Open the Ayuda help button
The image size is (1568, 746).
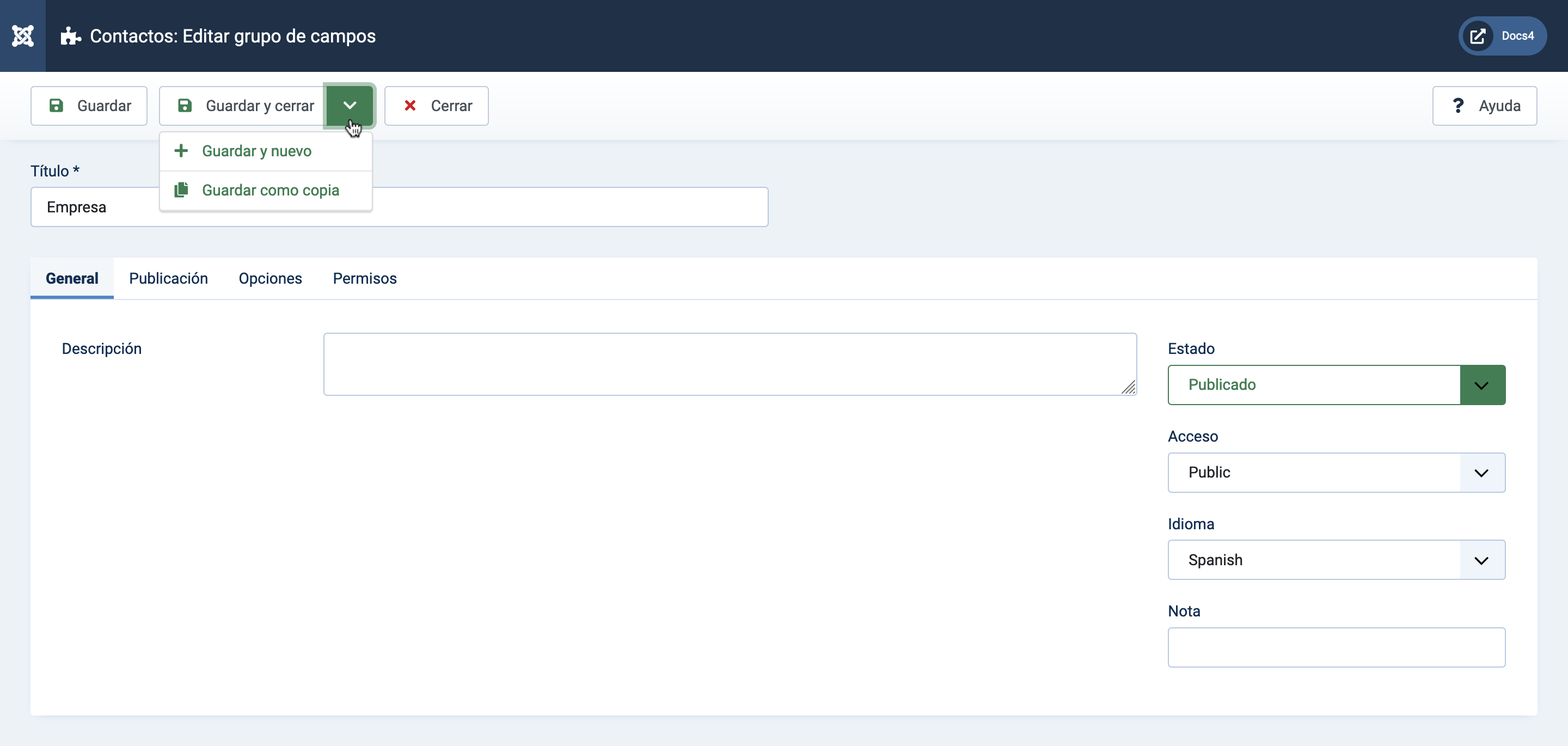click(1485, 106)
